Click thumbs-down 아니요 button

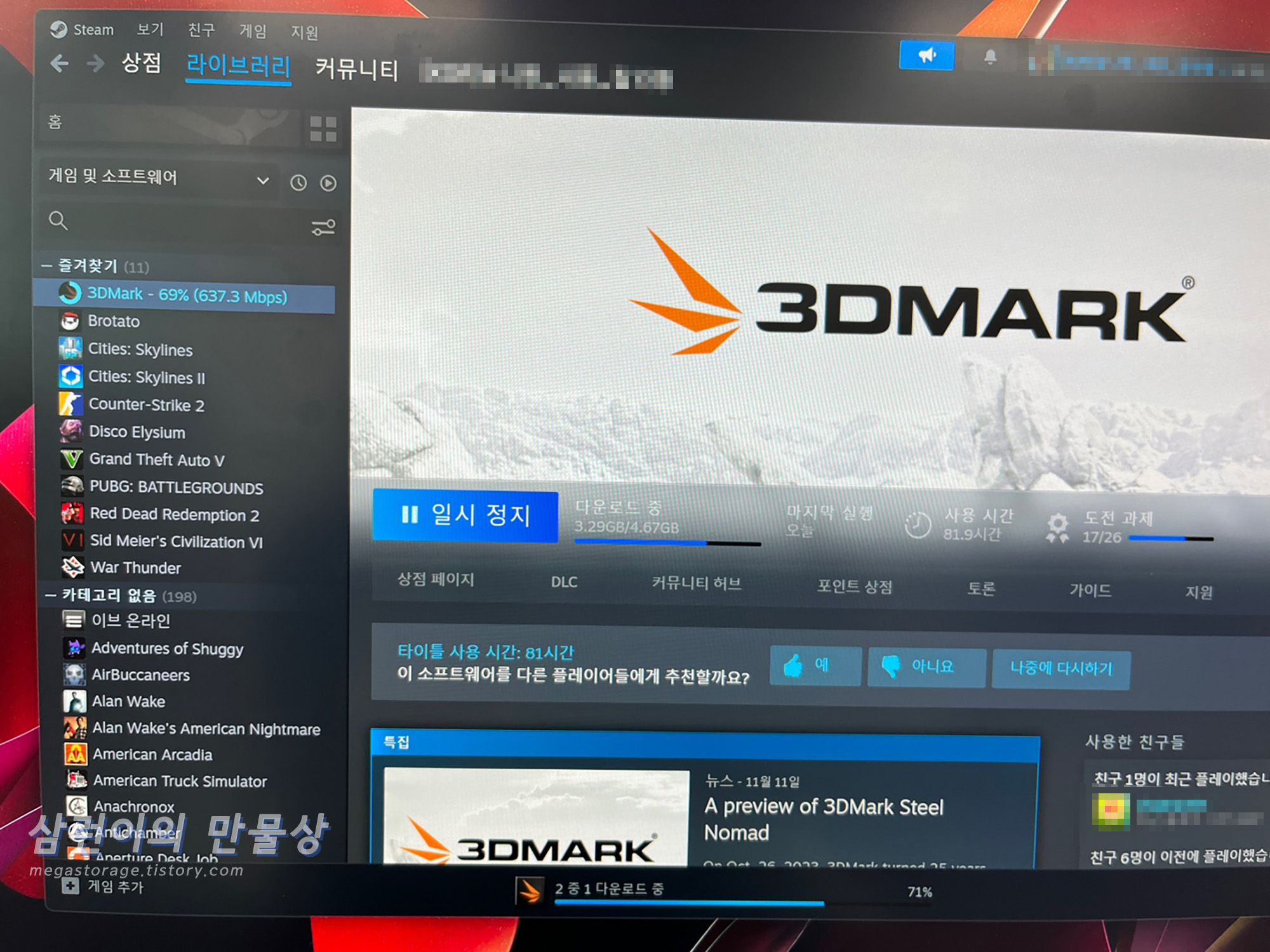click(x=925, y=666)
